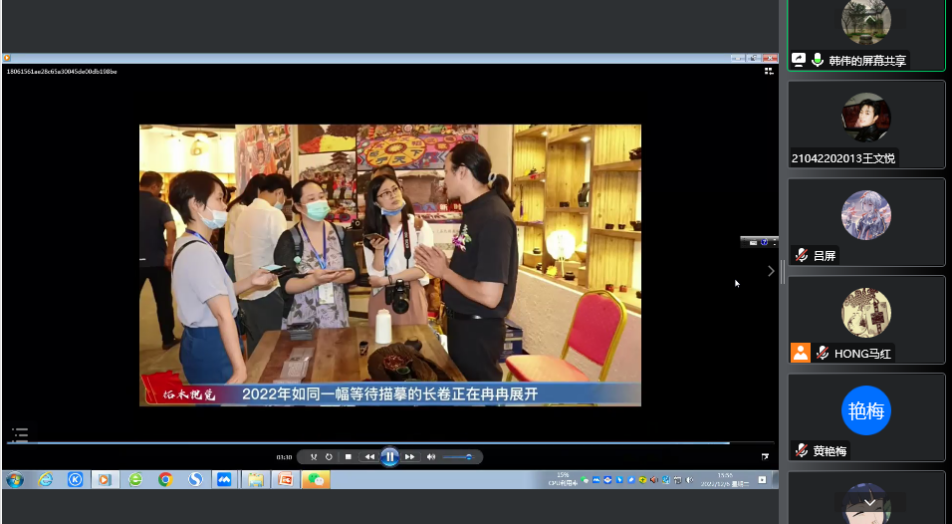952x524 pixels.
Task: Open WeChat from the taskbar
Action: click(316, 480)
